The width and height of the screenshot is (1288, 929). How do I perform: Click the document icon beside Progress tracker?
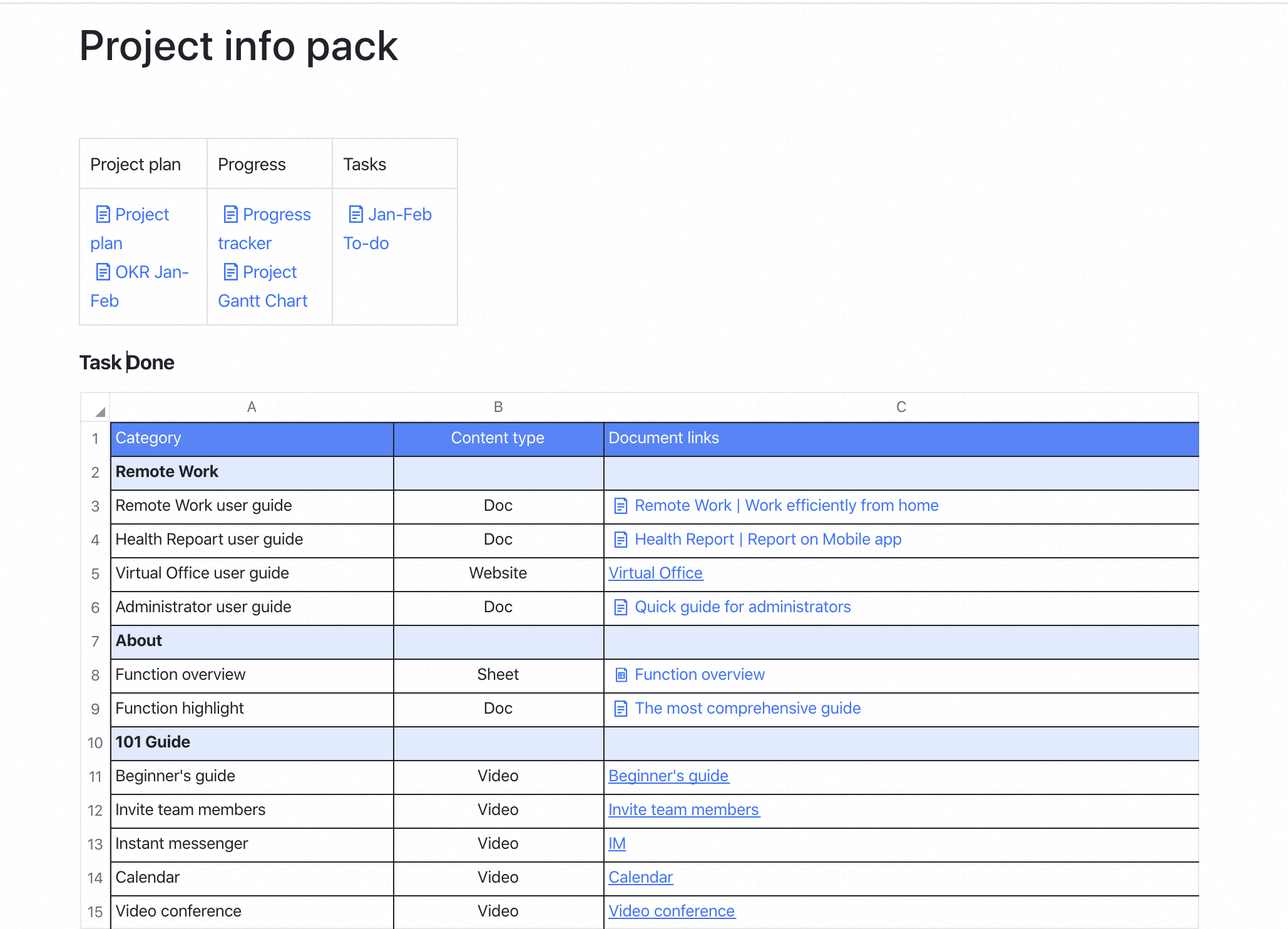(x=230, y=213)
